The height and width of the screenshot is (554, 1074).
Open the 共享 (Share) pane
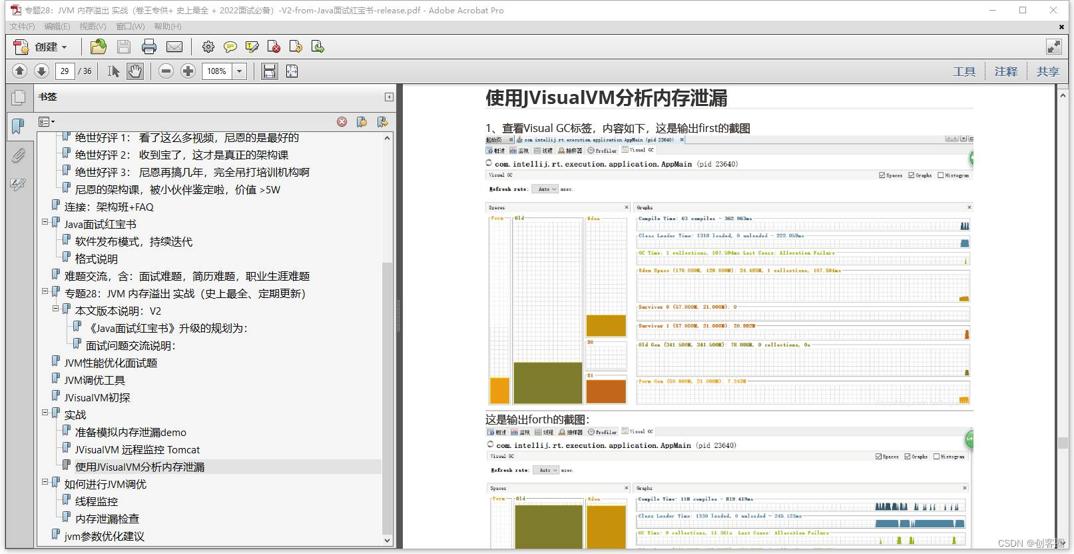click(1047, 71)
